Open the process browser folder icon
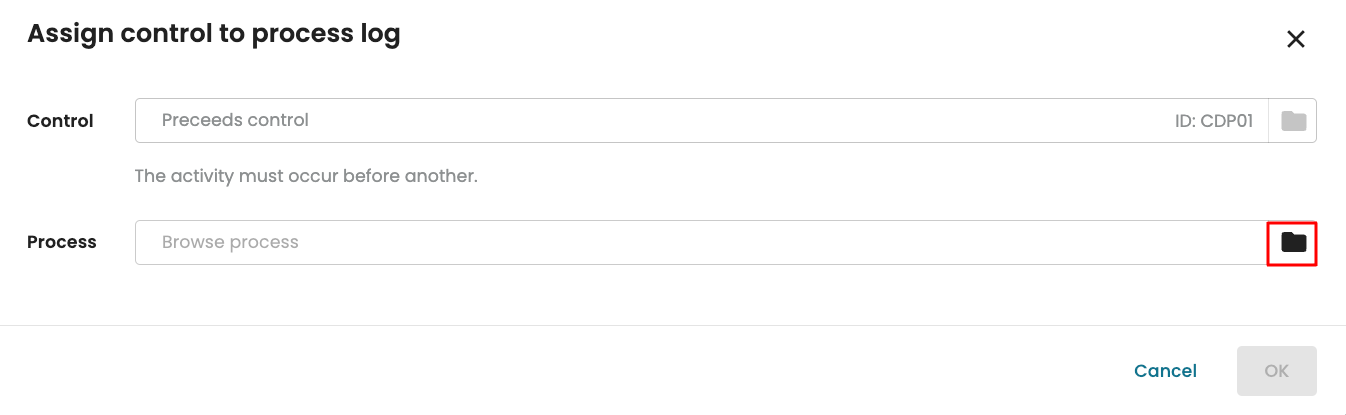 [1293, 242]
